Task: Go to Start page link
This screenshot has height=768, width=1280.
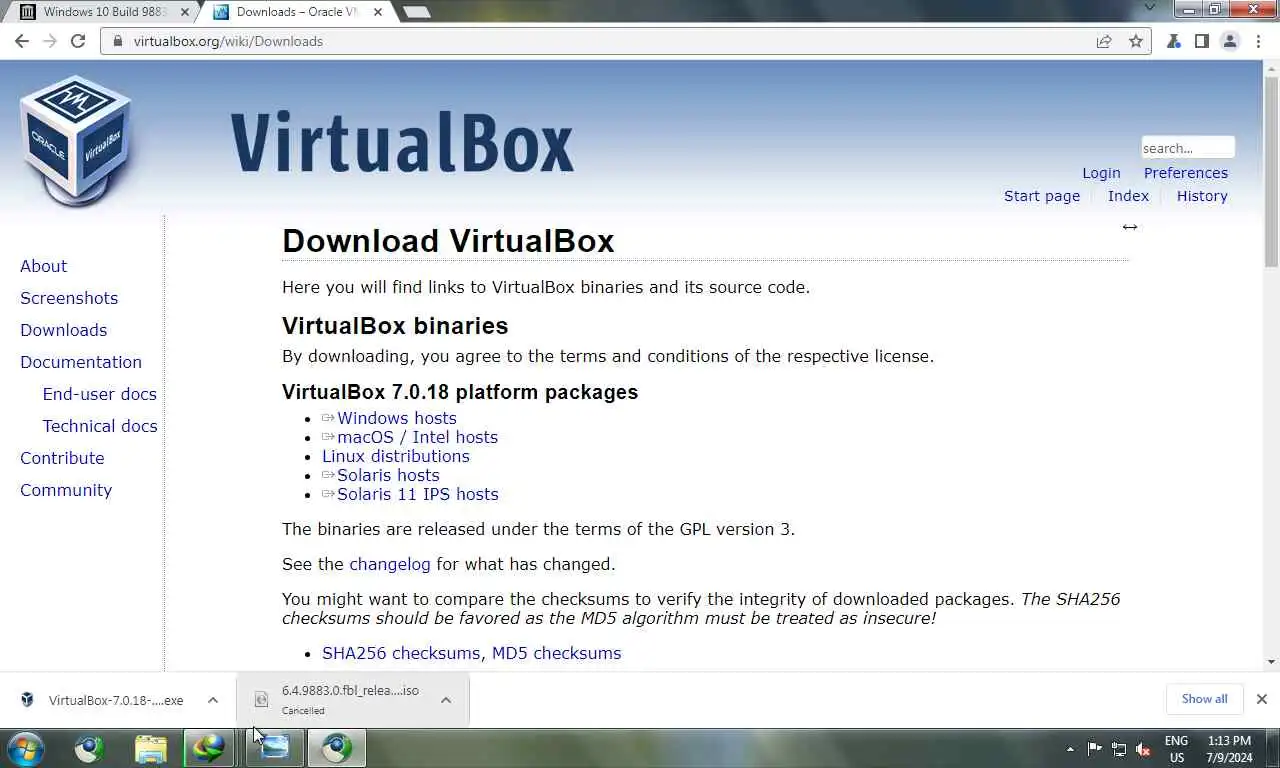Action: 1042,196
